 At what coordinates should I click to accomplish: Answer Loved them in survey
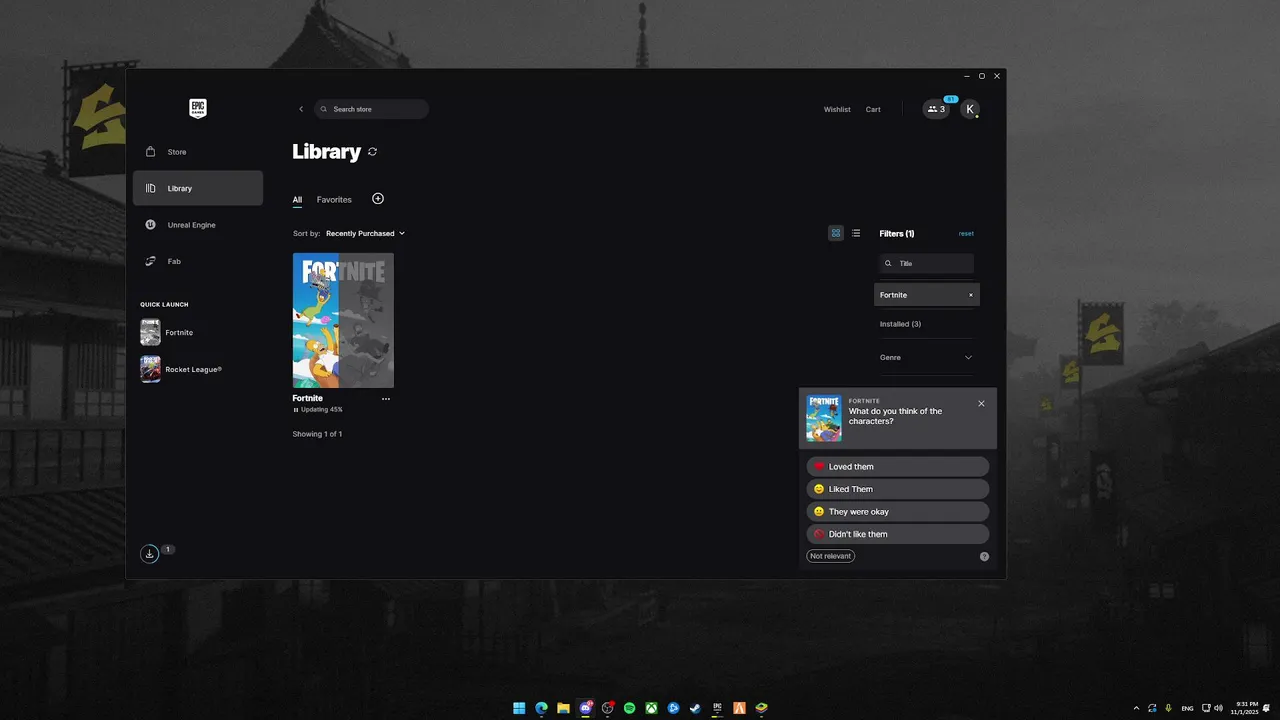click(897, 467)
